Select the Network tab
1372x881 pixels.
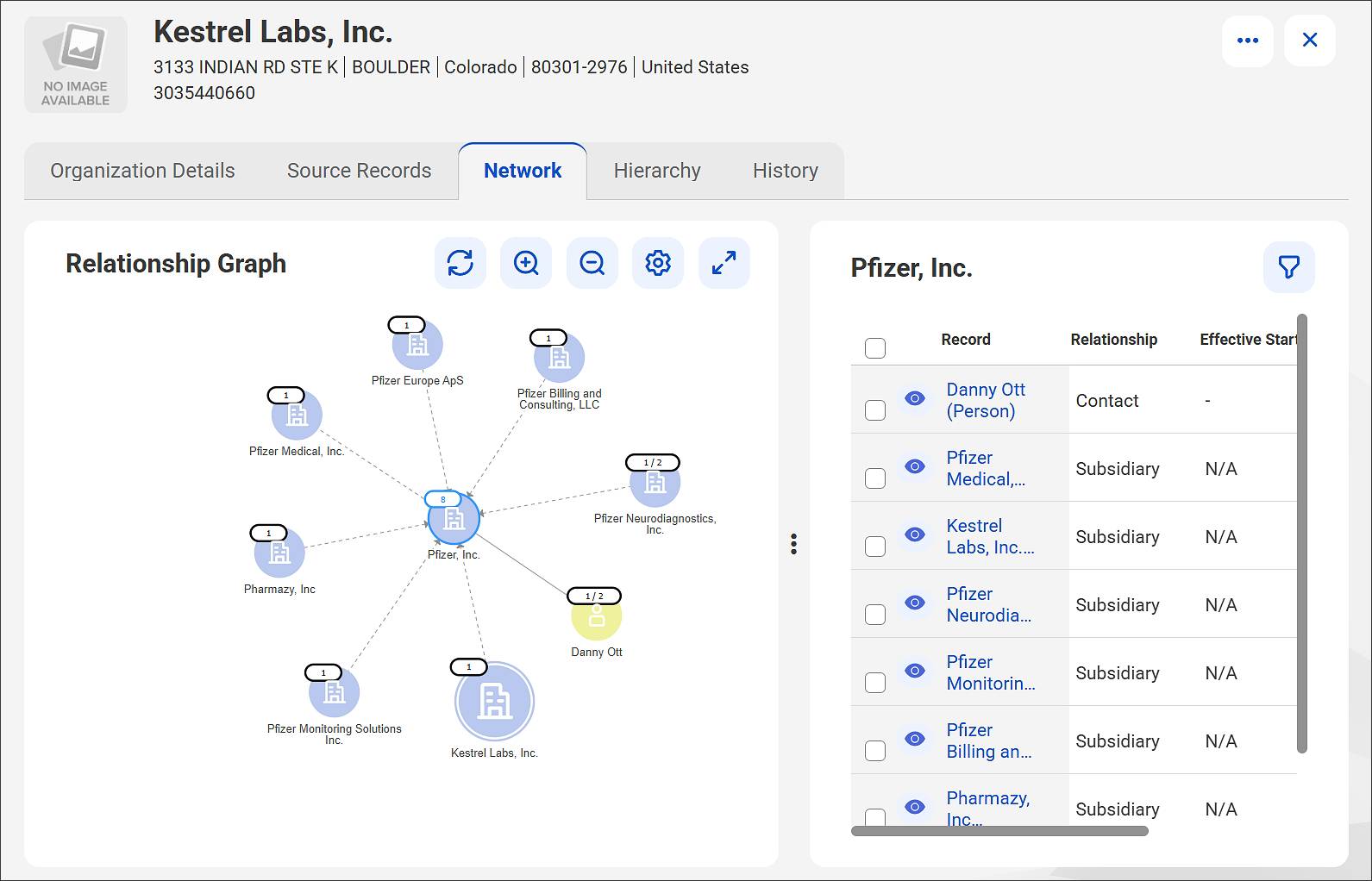[x=523, y=171]
